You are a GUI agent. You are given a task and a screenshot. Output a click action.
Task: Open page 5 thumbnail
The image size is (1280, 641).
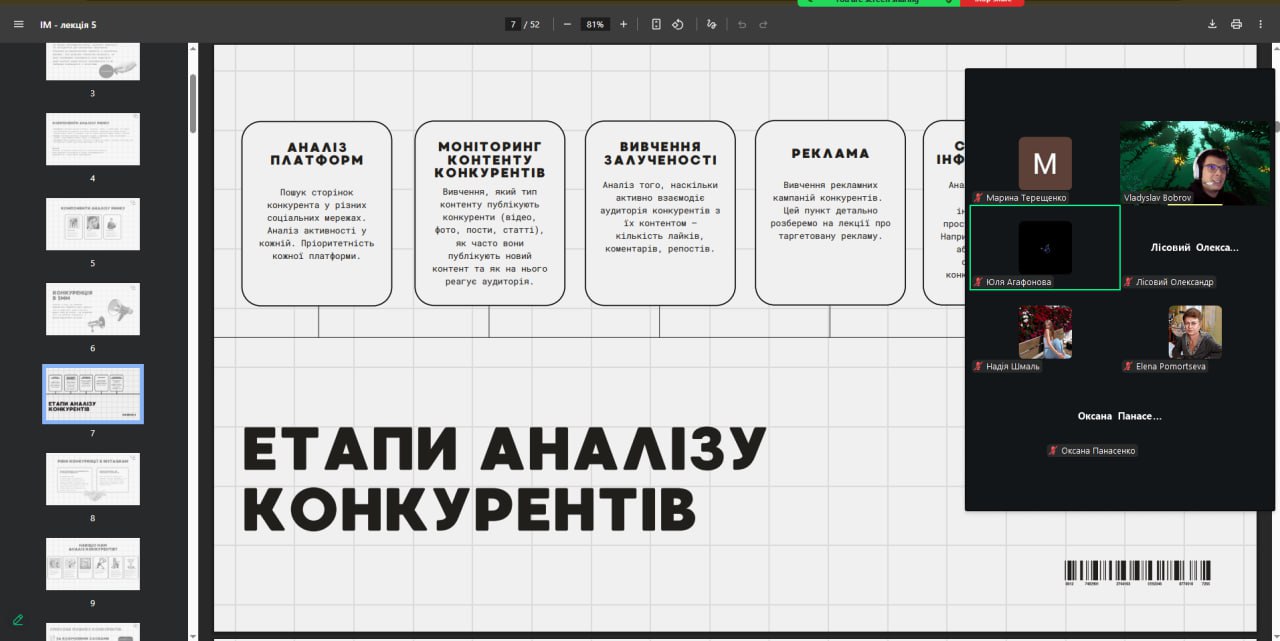click(x=93, y=224)
